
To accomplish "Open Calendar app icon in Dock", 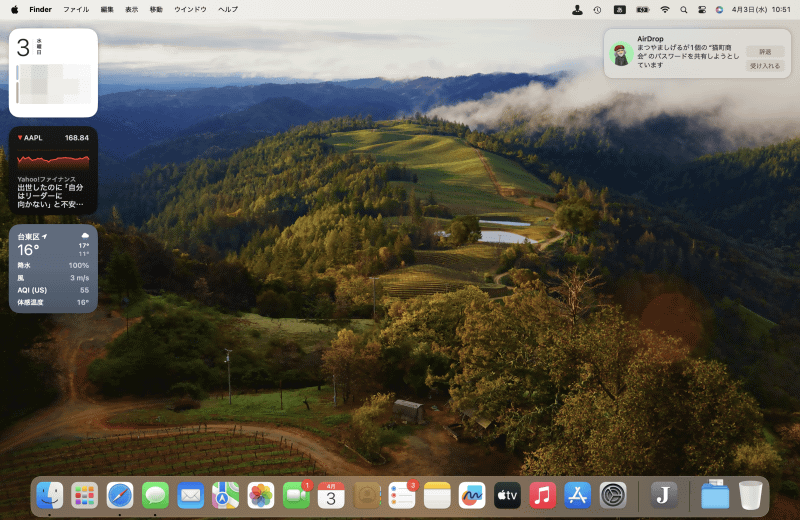I will [x=331, y=495].
